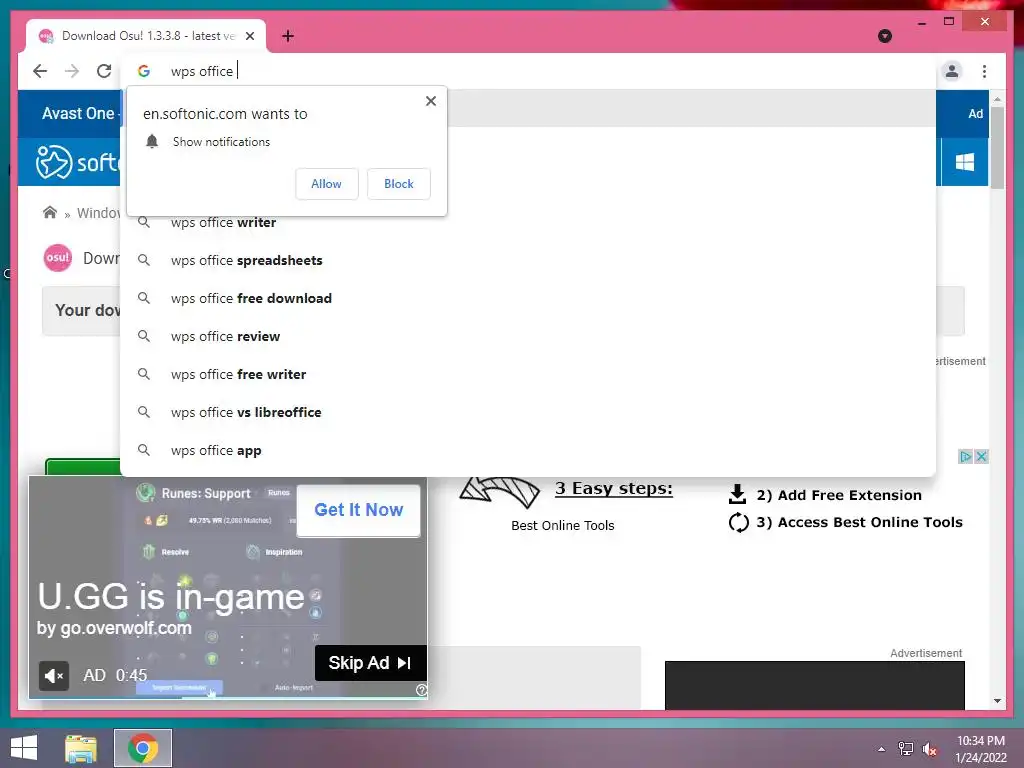Click Add Free Extension step

click(839, 495)
